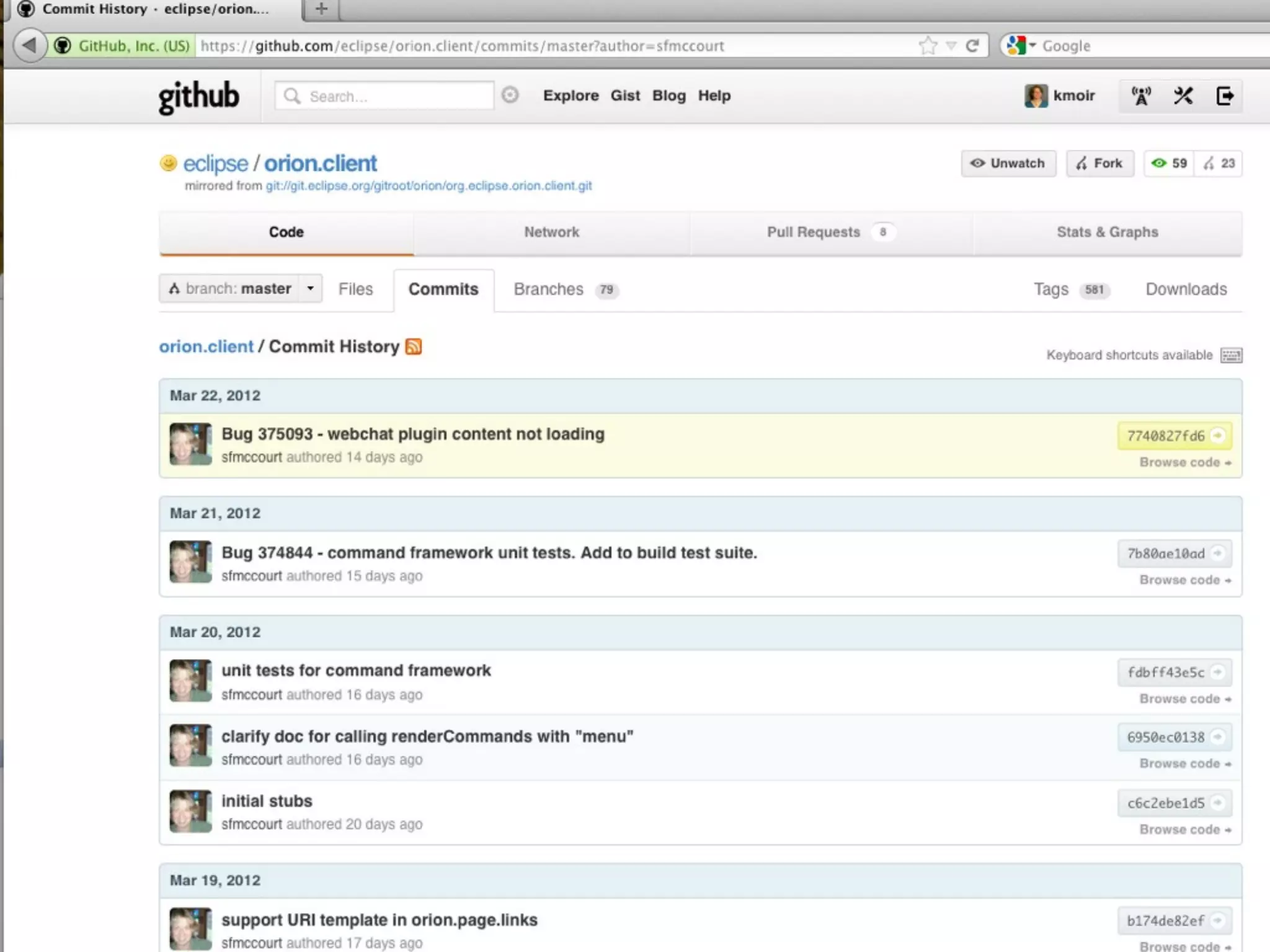Viewport: 1270px width, 952px height.
Task: Click the Fork button
Action: click(1099, 164)
